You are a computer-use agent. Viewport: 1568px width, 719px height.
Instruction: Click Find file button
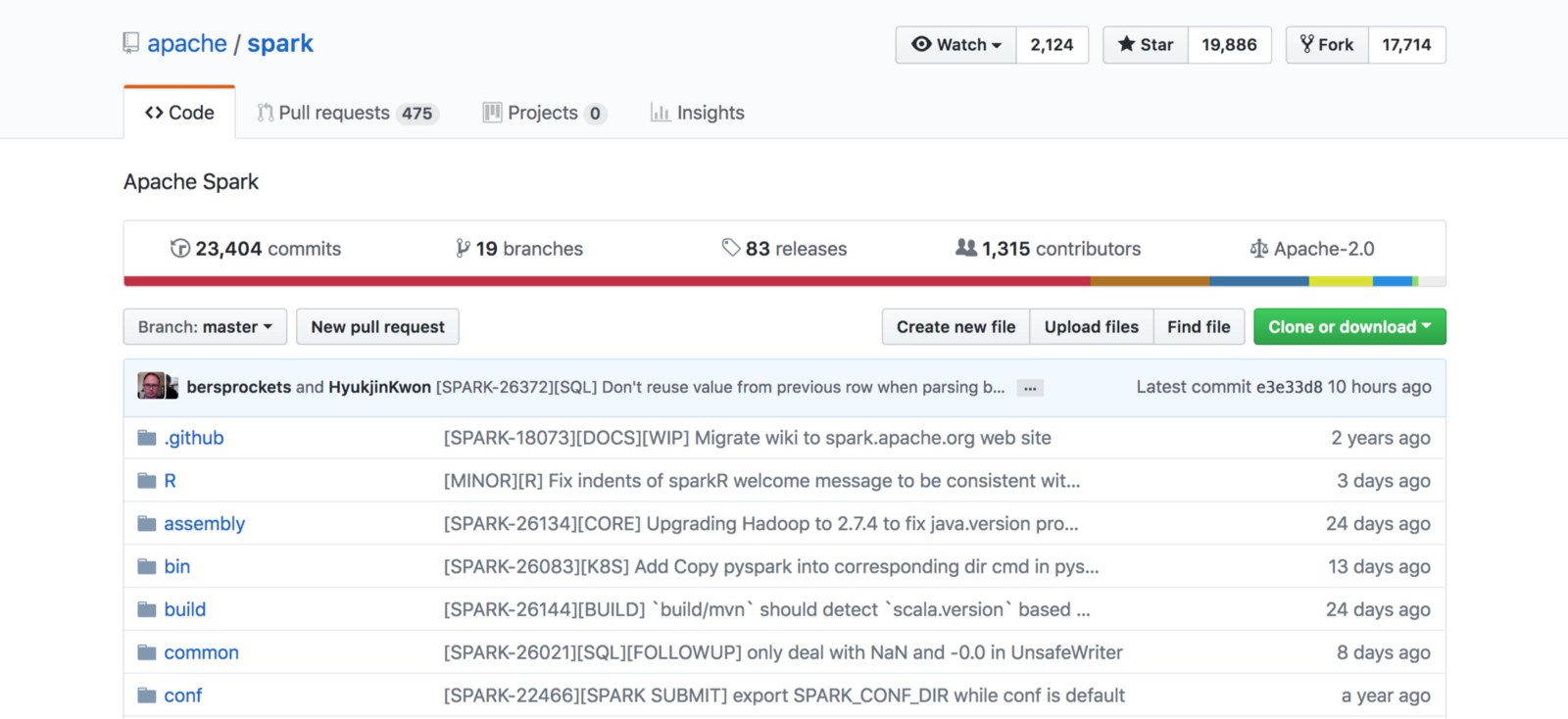[1199, 327]
